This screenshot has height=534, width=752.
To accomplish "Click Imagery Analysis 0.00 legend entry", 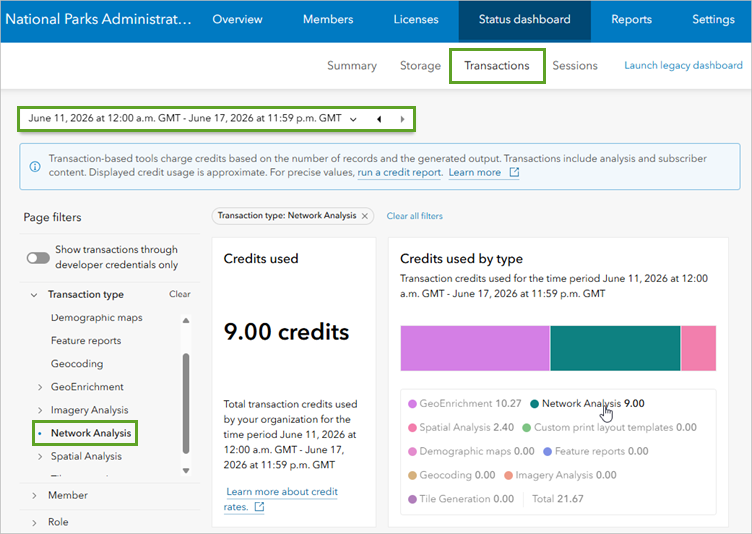I will click(560, 475).
